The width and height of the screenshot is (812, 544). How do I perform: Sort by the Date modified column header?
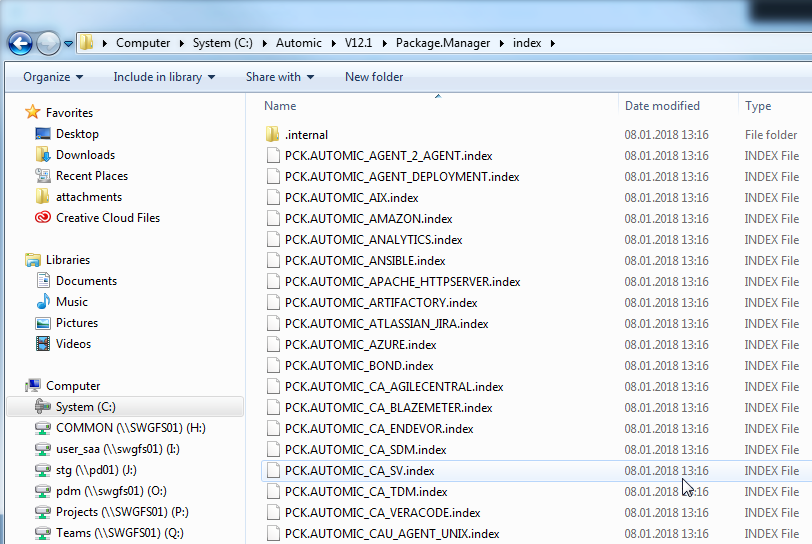(x=662, y=106)
